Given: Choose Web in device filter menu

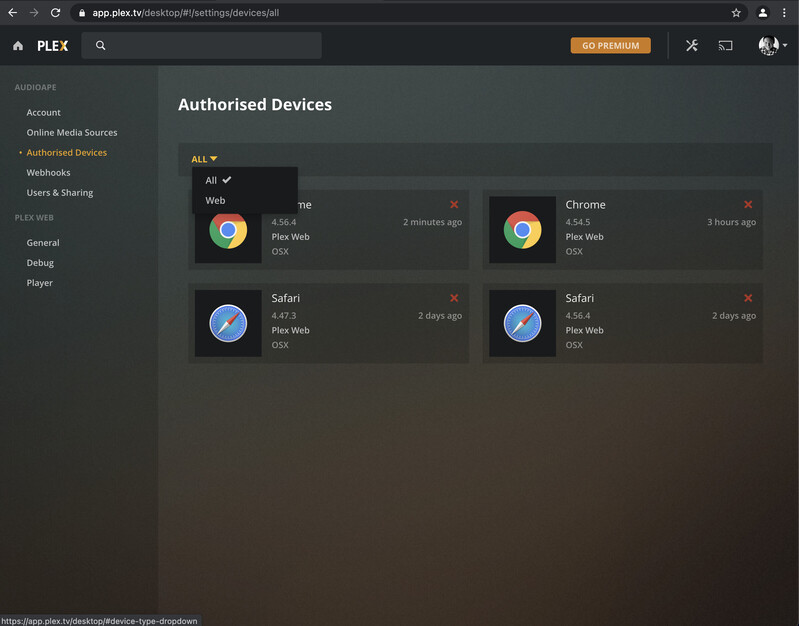Looking at the screenshot, I should (x=245, y=200).
